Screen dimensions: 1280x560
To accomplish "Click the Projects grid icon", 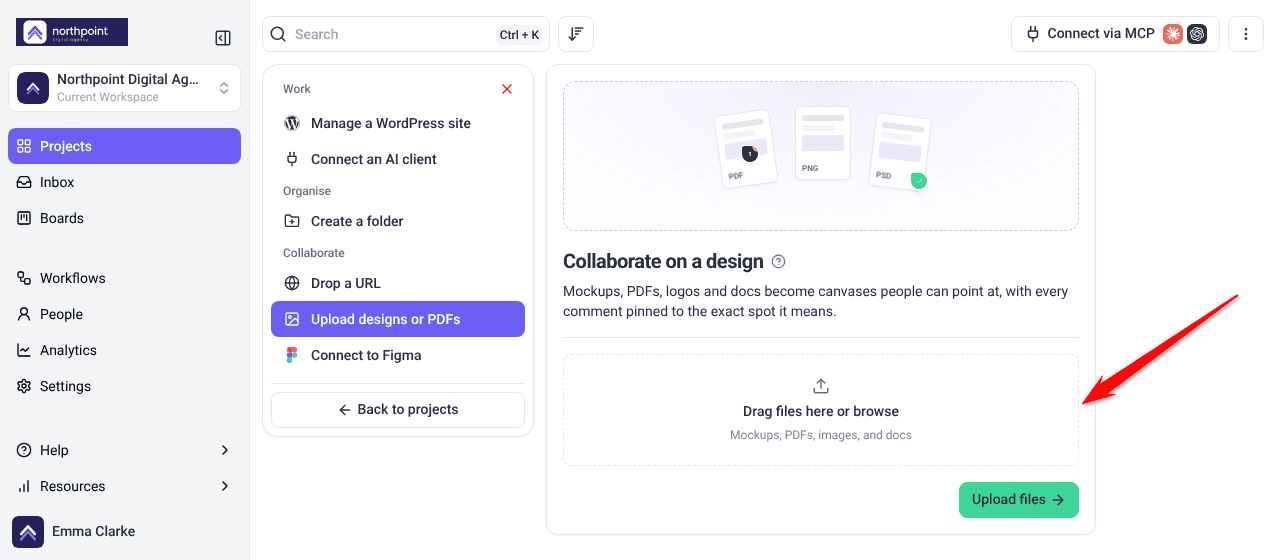I will pos(24,146).
